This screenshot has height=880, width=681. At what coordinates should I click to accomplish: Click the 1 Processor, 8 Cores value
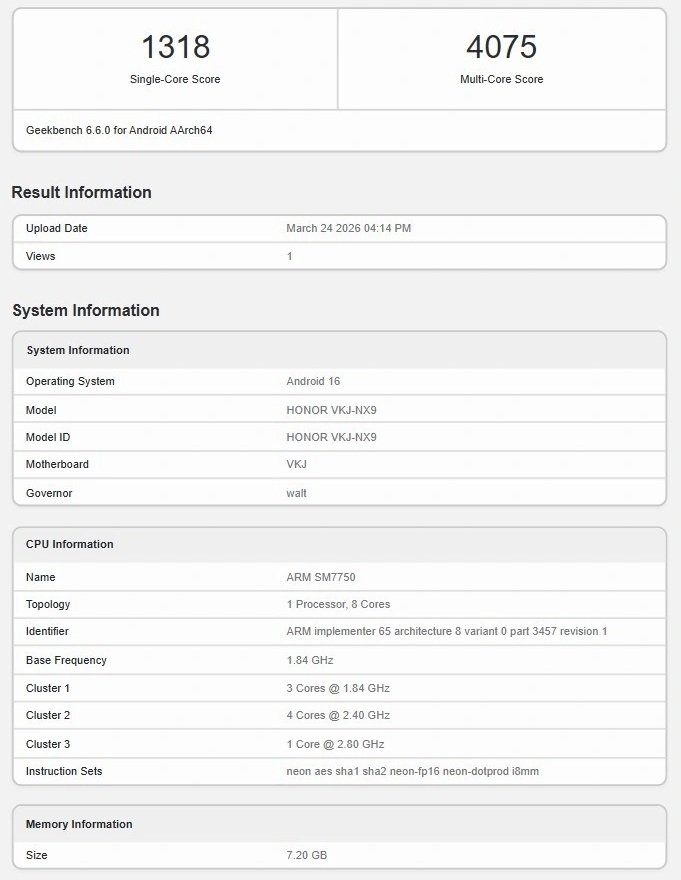(x=339, y=604)
